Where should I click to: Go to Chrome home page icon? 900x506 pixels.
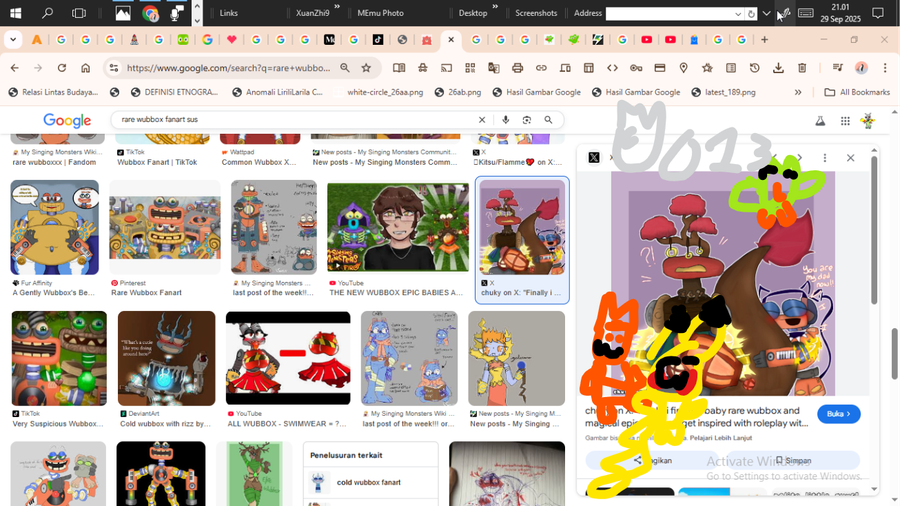point(86,68)
